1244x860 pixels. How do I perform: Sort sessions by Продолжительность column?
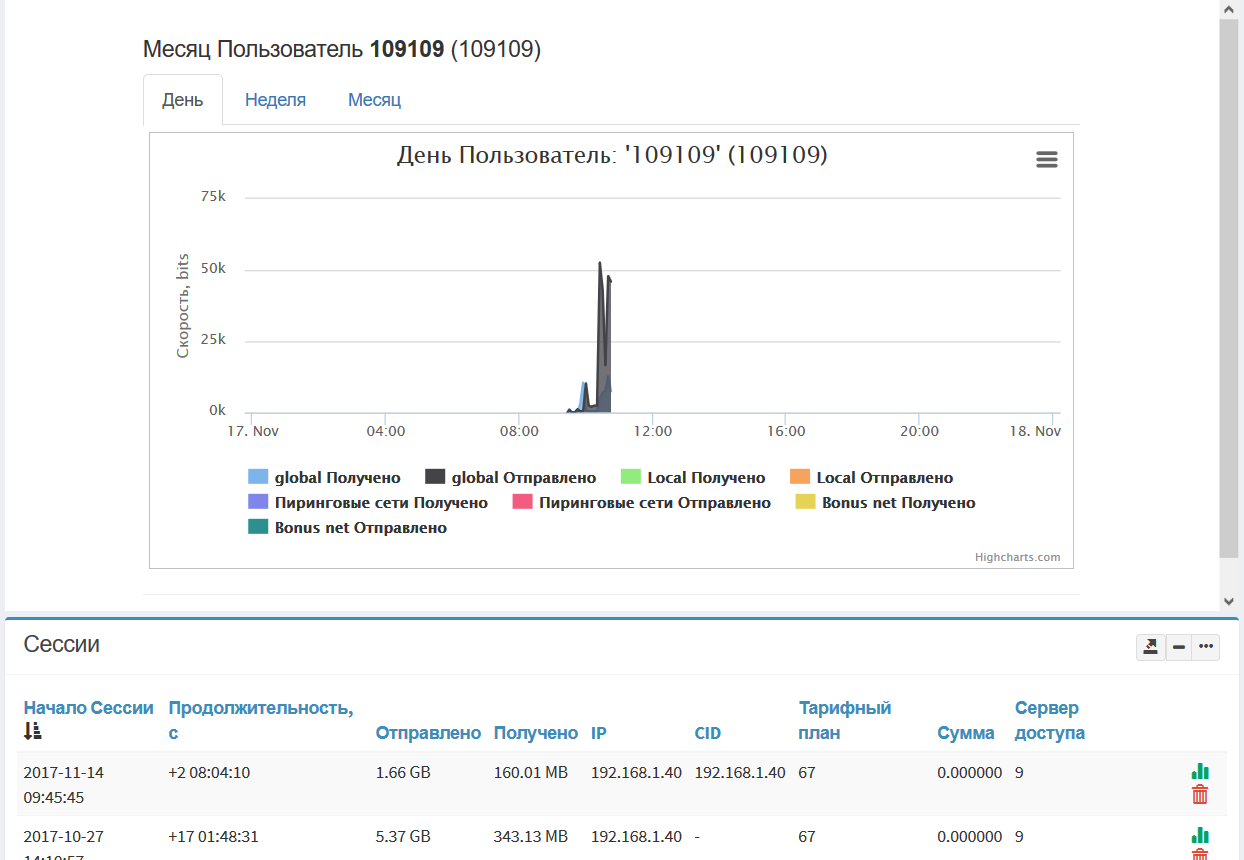260,708
